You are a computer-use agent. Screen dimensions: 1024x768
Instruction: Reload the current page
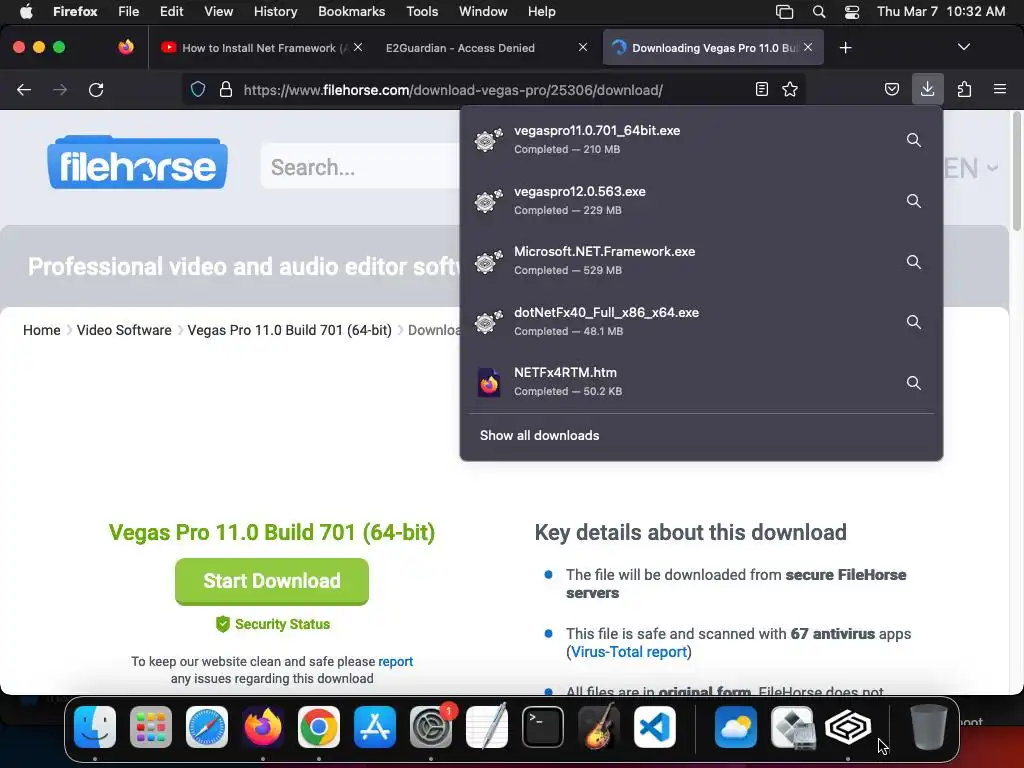pos(96,89)
